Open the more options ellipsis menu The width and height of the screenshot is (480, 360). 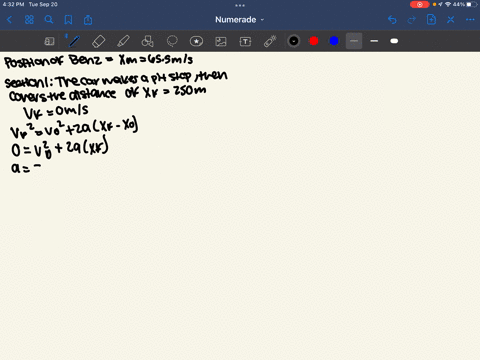pyautogui.click(x=470, y=20)
